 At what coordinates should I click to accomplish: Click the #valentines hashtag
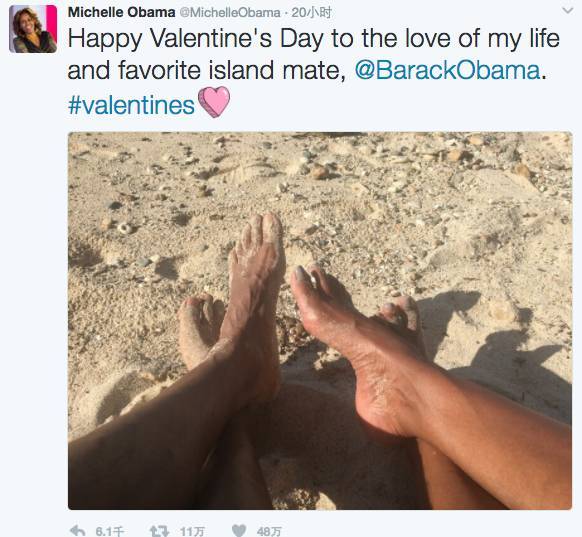tap(131, 105)
